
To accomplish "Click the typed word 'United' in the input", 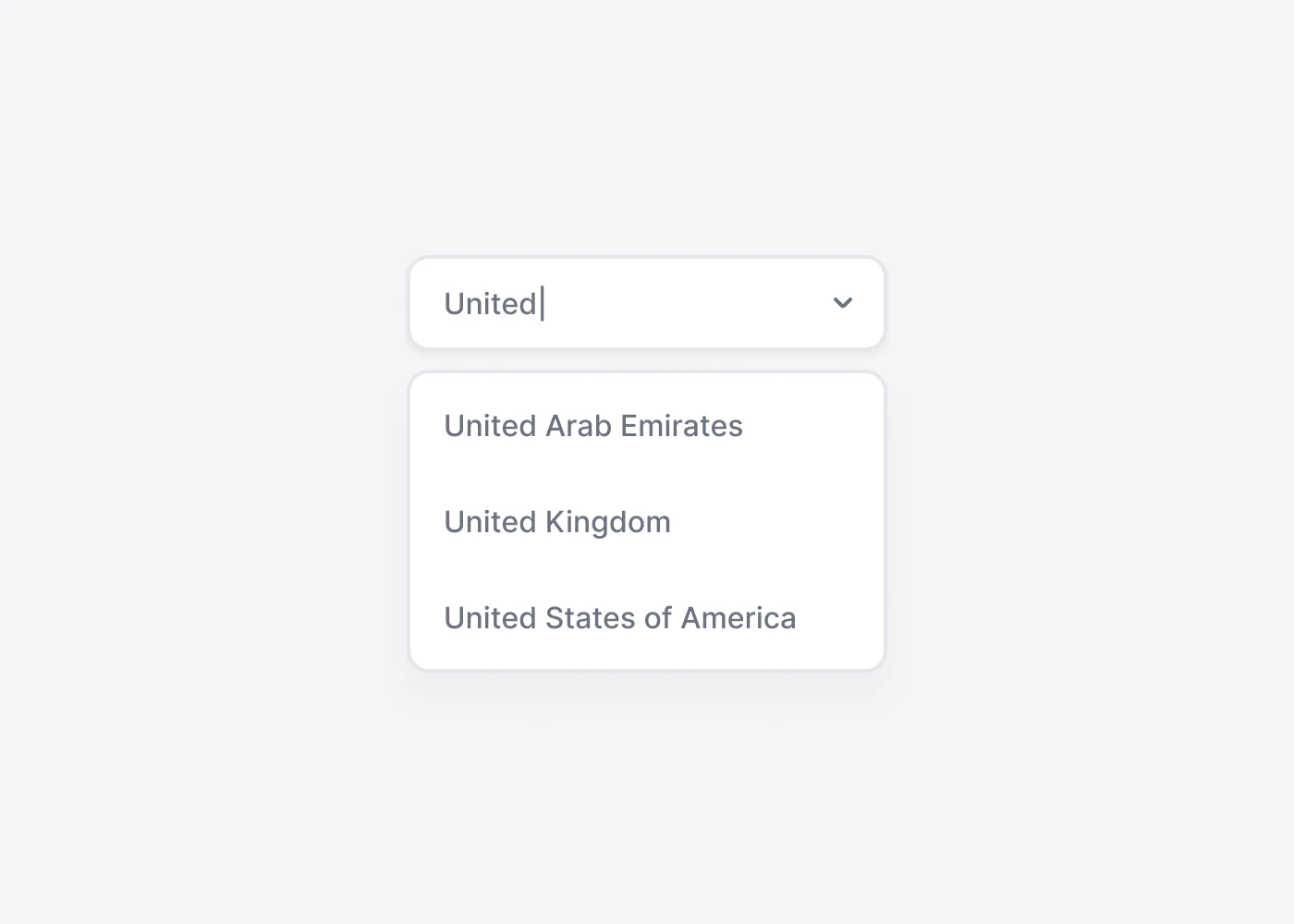I will [x=491, y=304].
